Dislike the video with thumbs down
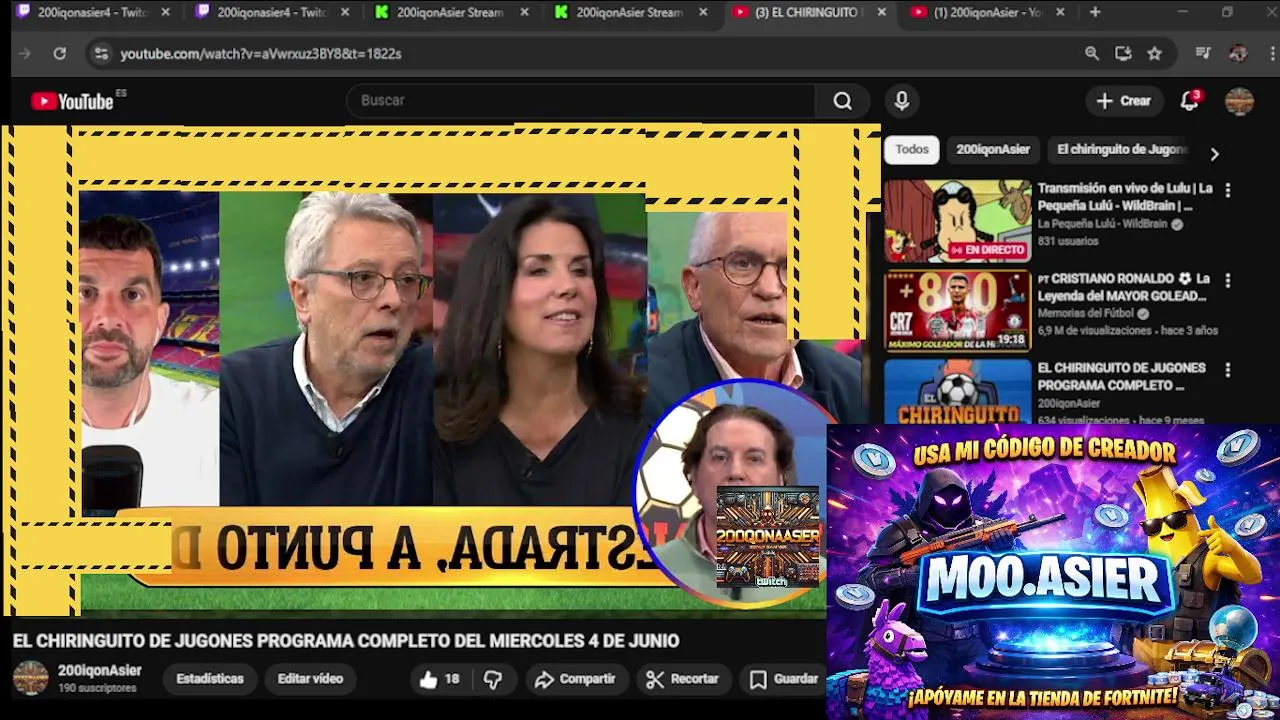The height and width of the screenshot is (720, 1280). (493, 679)
